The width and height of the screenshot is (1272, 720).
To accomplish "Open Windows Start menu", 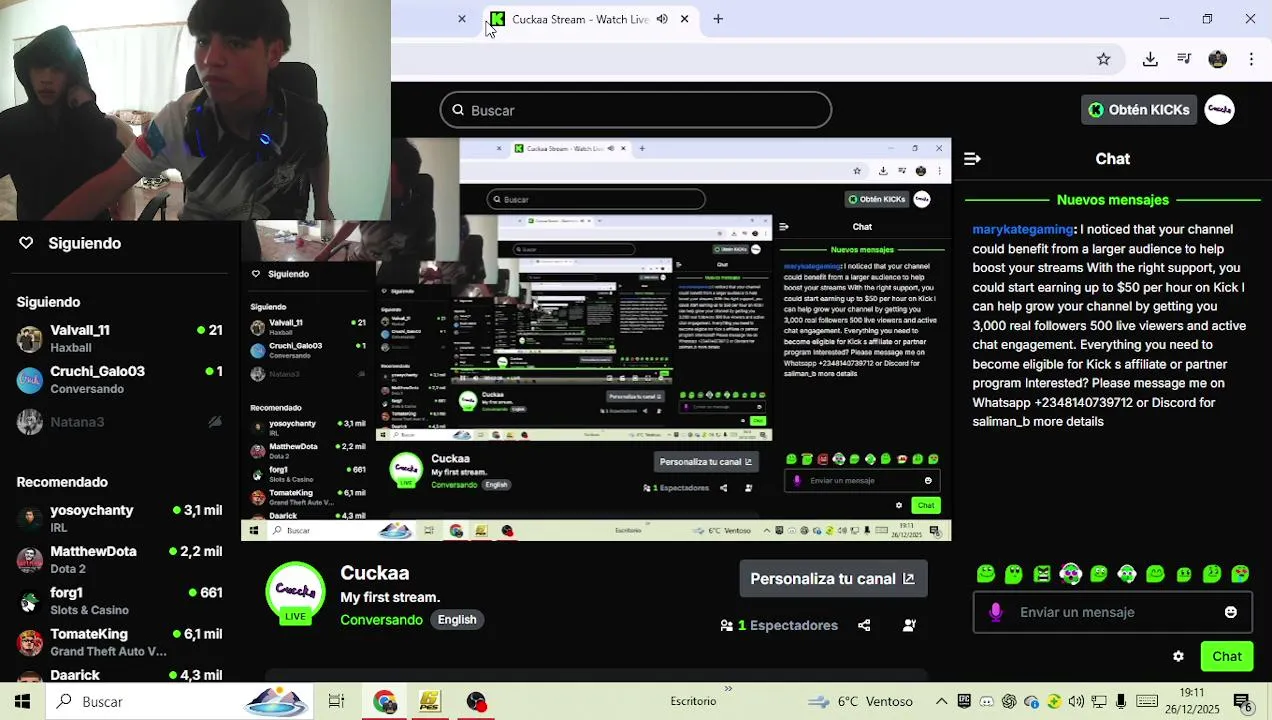I will click(22, 701).
